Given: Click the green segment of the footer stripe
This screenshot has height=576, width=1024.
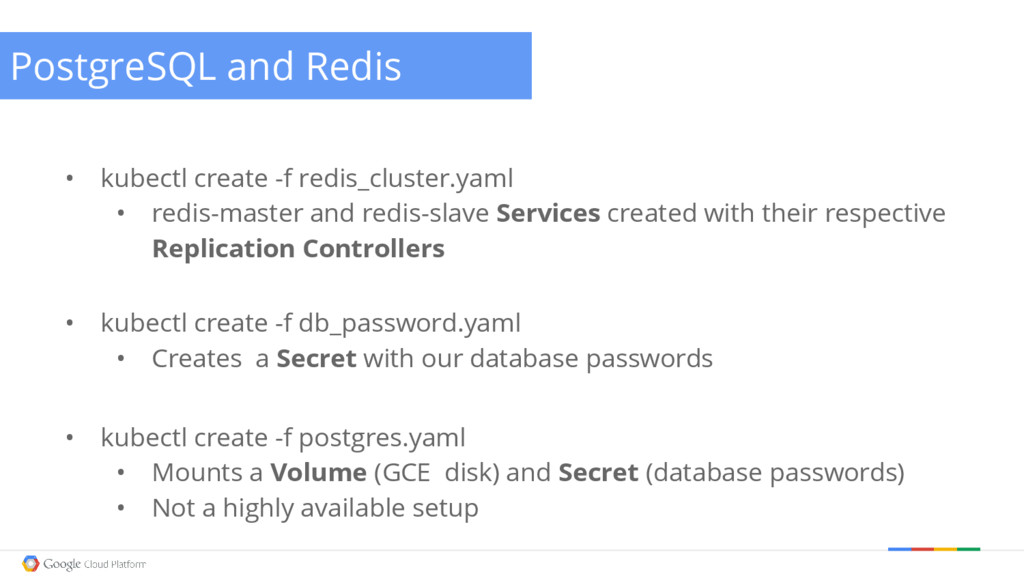Looking at the screenshot, I should point(968,549).
